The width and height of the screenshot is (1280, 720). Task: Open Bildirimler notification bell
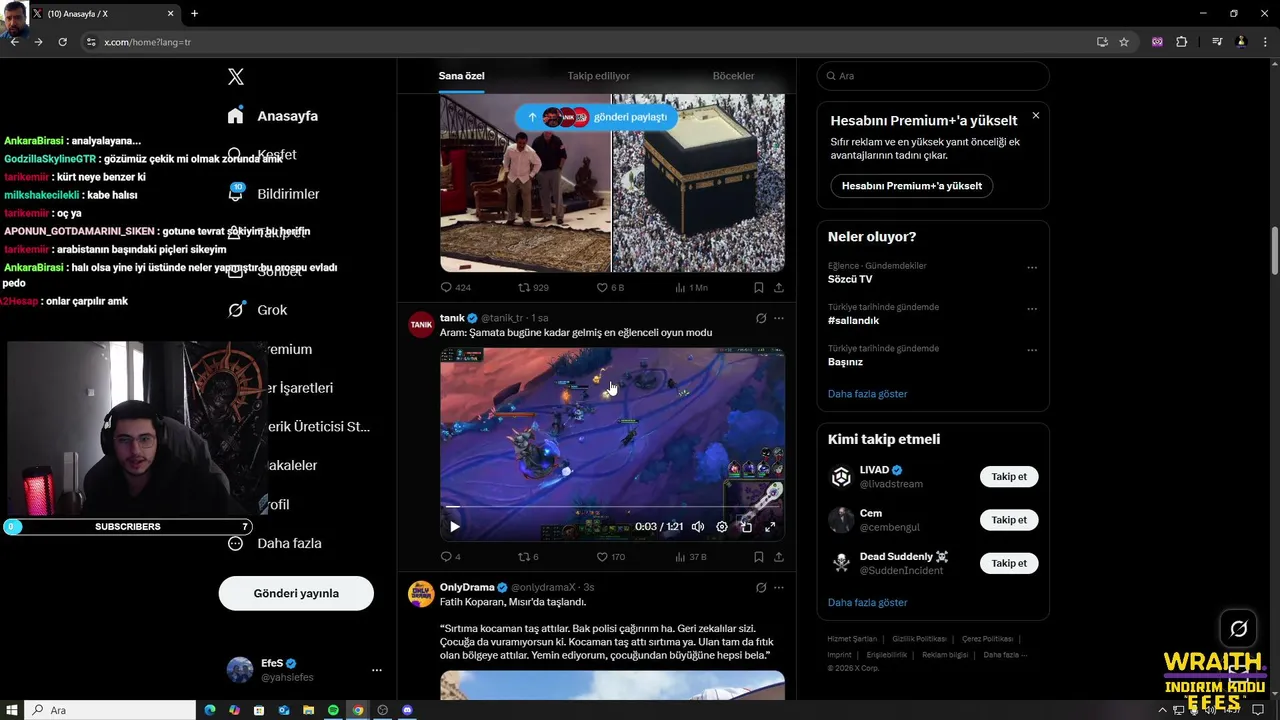coord(236,194)
